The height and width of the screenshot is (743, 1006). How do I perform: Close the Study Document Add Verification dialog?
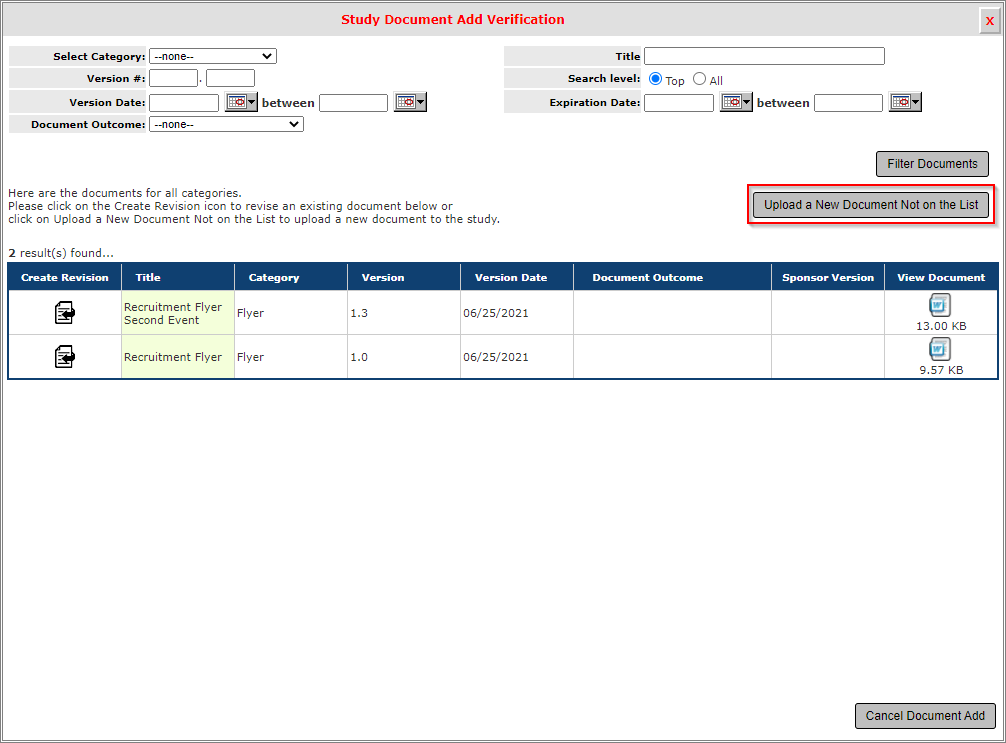pos(989,21)
